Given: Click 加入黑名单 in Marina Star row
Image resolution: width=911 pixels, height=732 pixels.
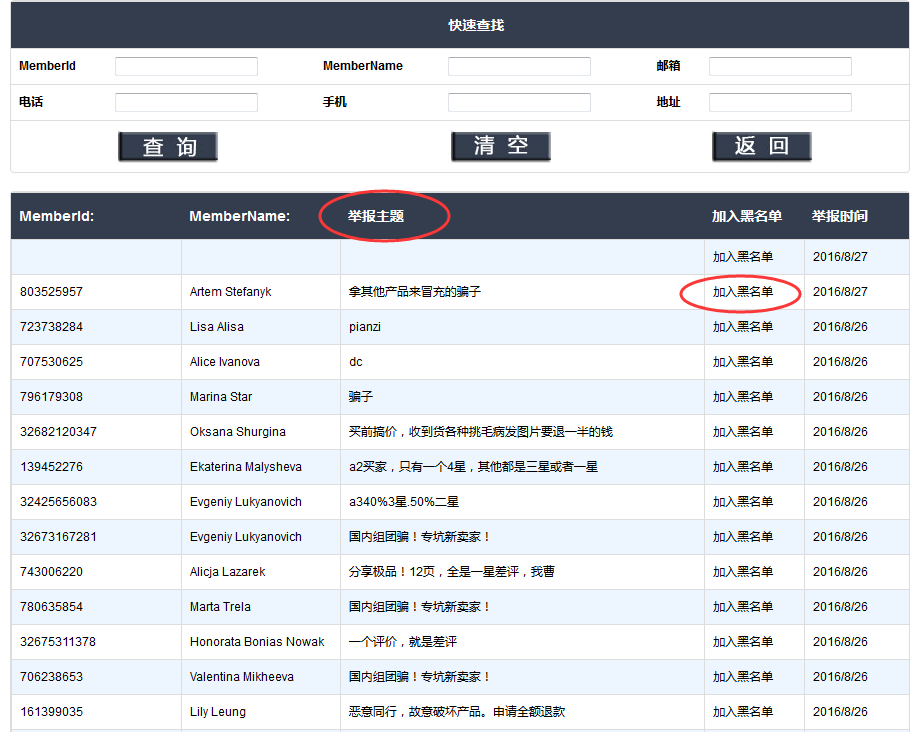Looking at the screenshot, I should point(742,397).
